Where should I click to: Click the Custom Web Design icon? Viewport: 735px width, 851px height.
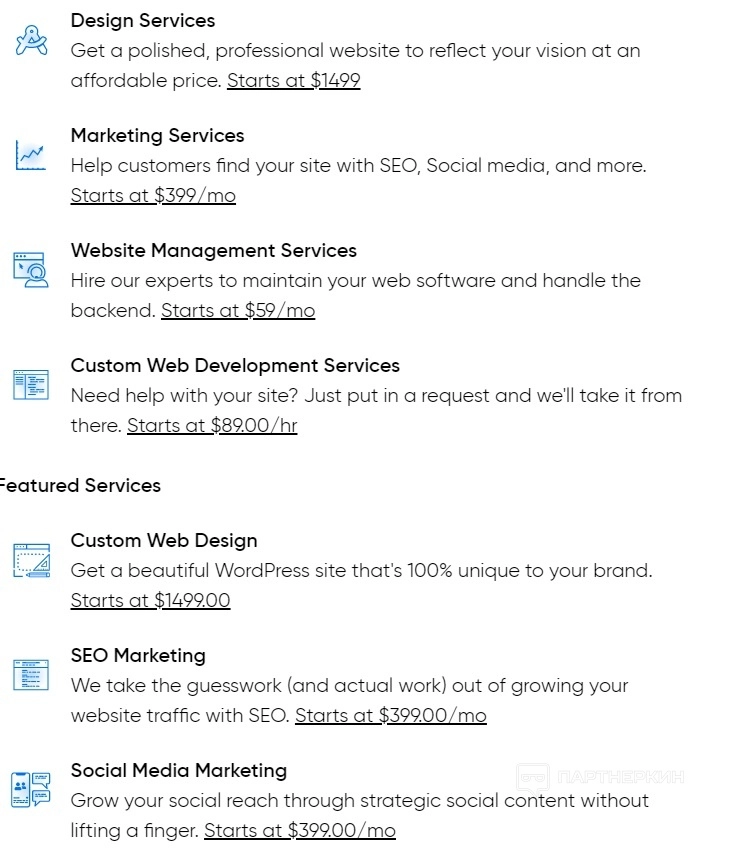point(30,560)
